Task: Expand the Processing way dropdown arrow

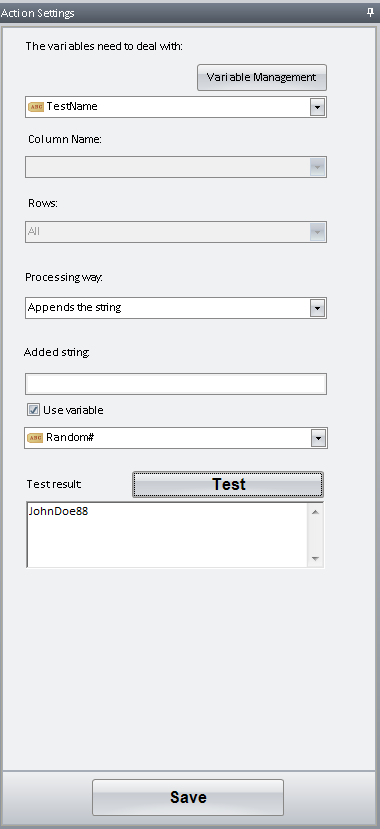Action: click(x=317, y=308)
